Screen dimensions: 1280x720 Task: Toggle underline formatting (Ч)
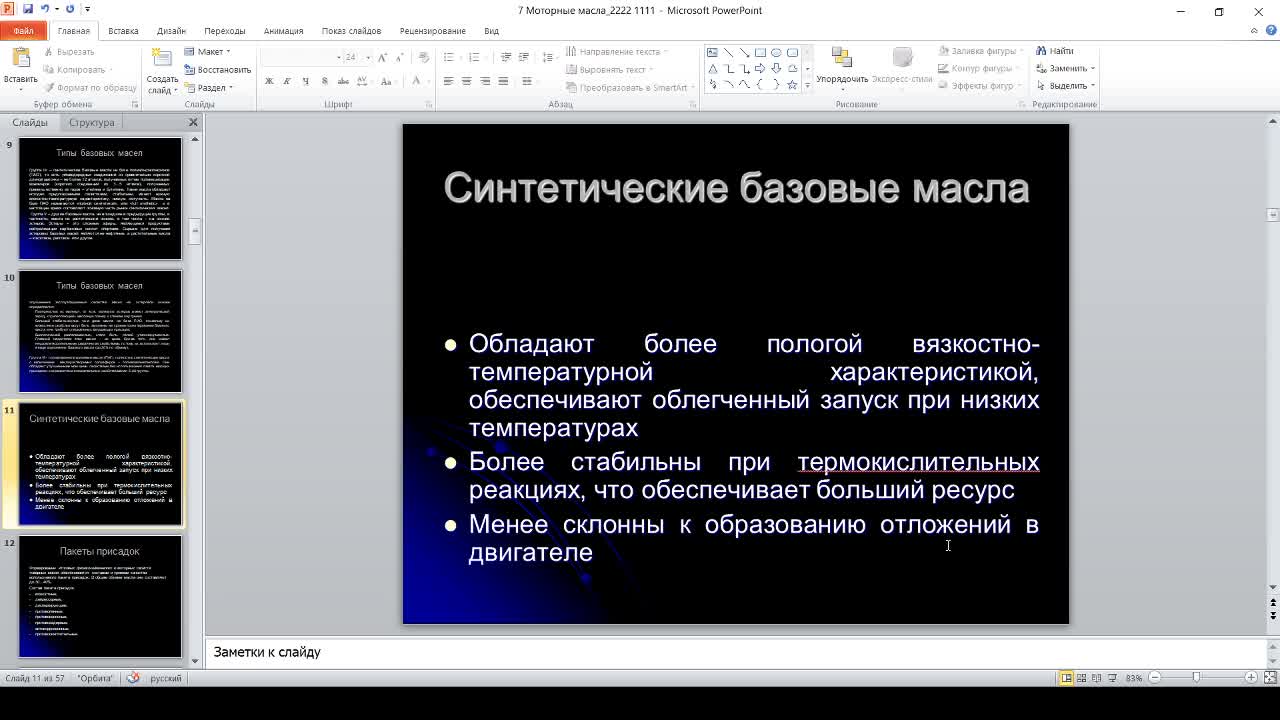click(x=305, y=81)
